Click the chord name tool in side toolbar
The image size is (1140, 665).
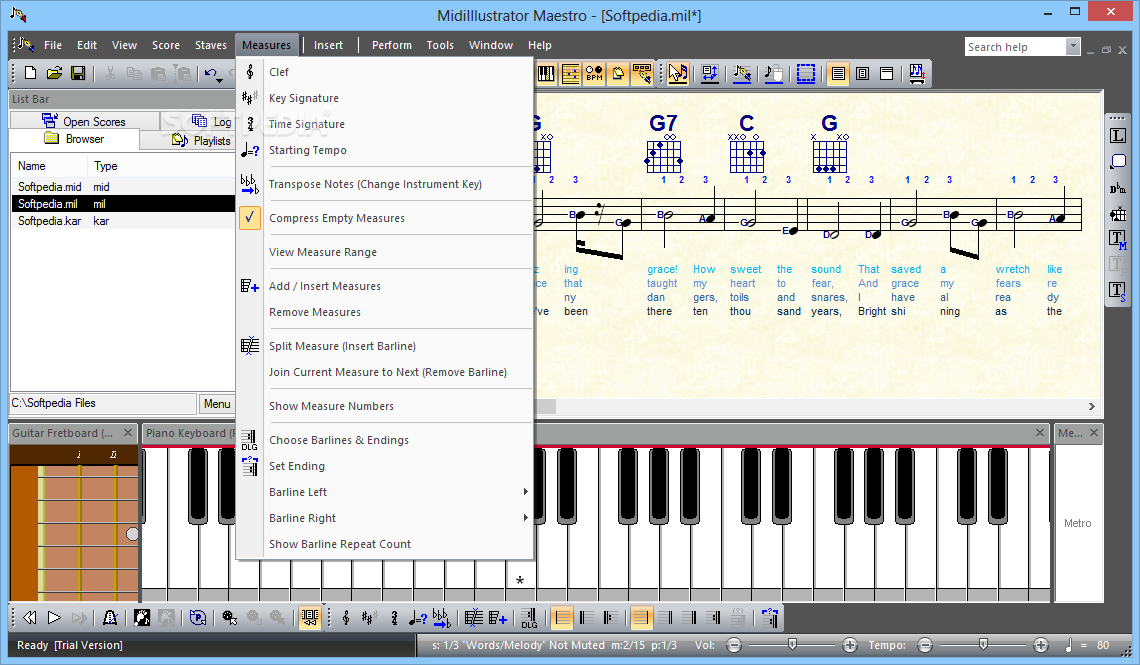pyautogui.click(x=1117, y=188)
